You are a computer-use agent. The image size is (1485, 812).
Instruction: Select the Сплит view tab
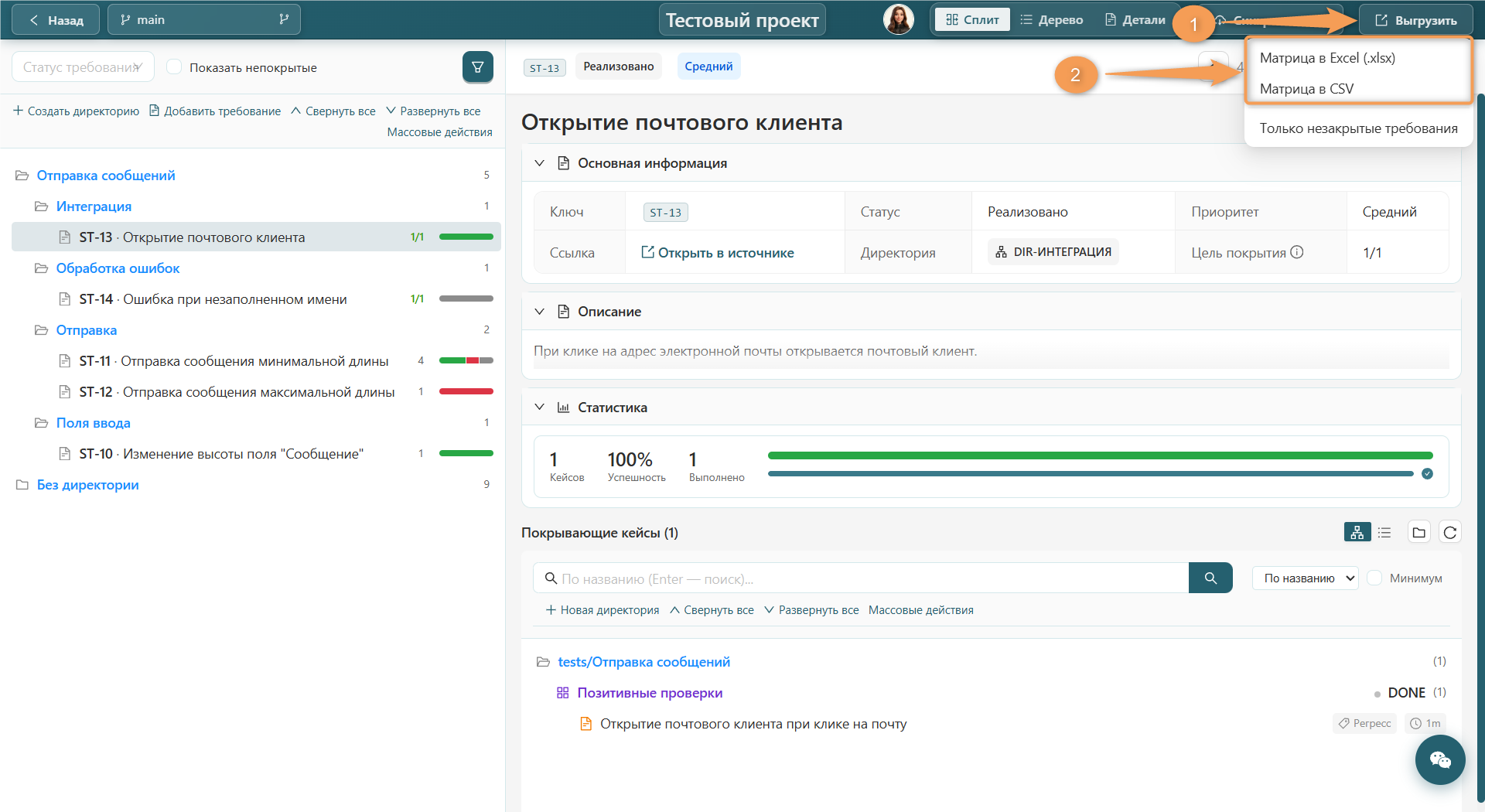click(972, 19)
